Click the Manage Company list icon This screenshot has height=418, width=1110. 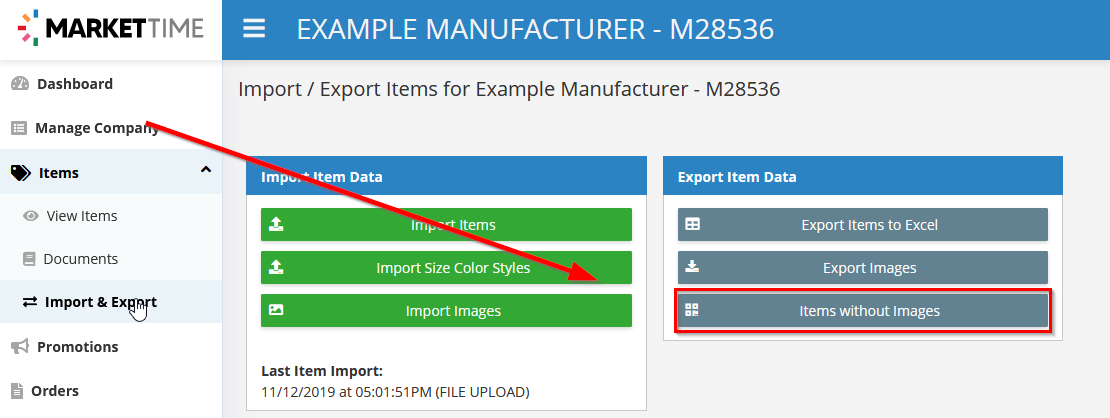click(x=19, y=128)
